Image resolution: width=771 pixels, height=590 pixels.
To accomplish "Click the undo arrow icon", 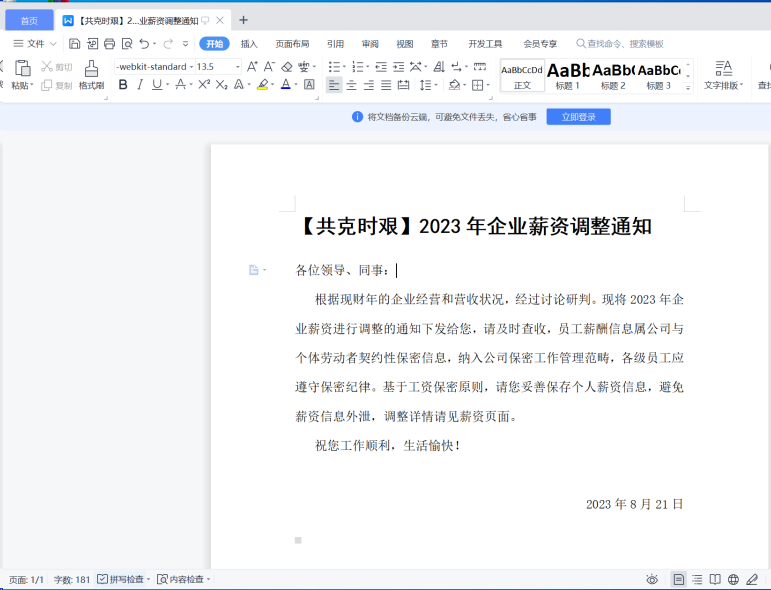I will click(x=144, y=44).
